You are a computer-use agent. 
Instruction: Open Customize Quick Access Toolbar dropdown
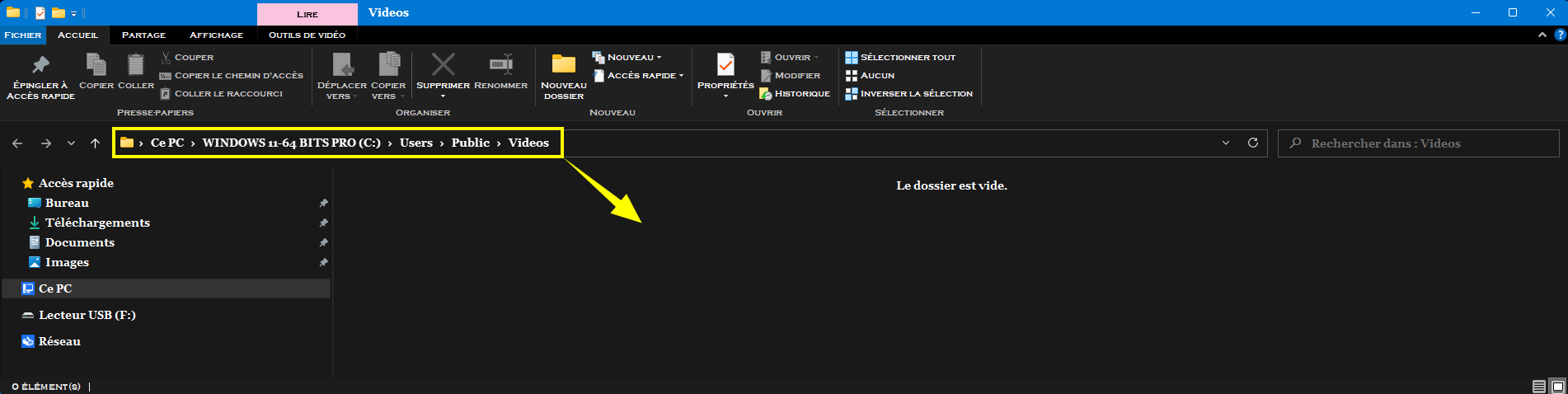point(74,13)
